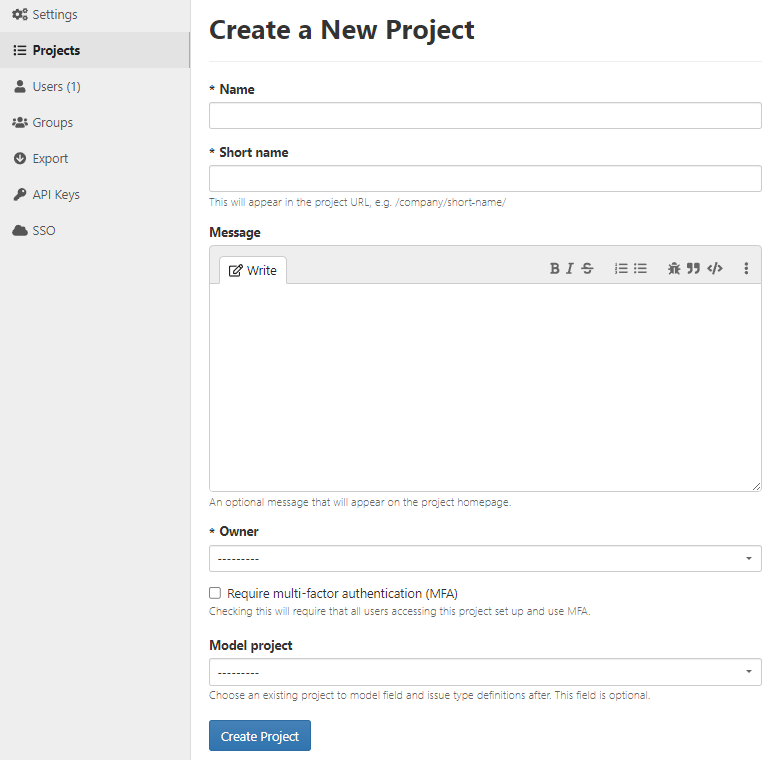Open the Owner dropdown
The width and height of the screenshot is (768, 760).
pyautogui.click(x=485, y=558)
